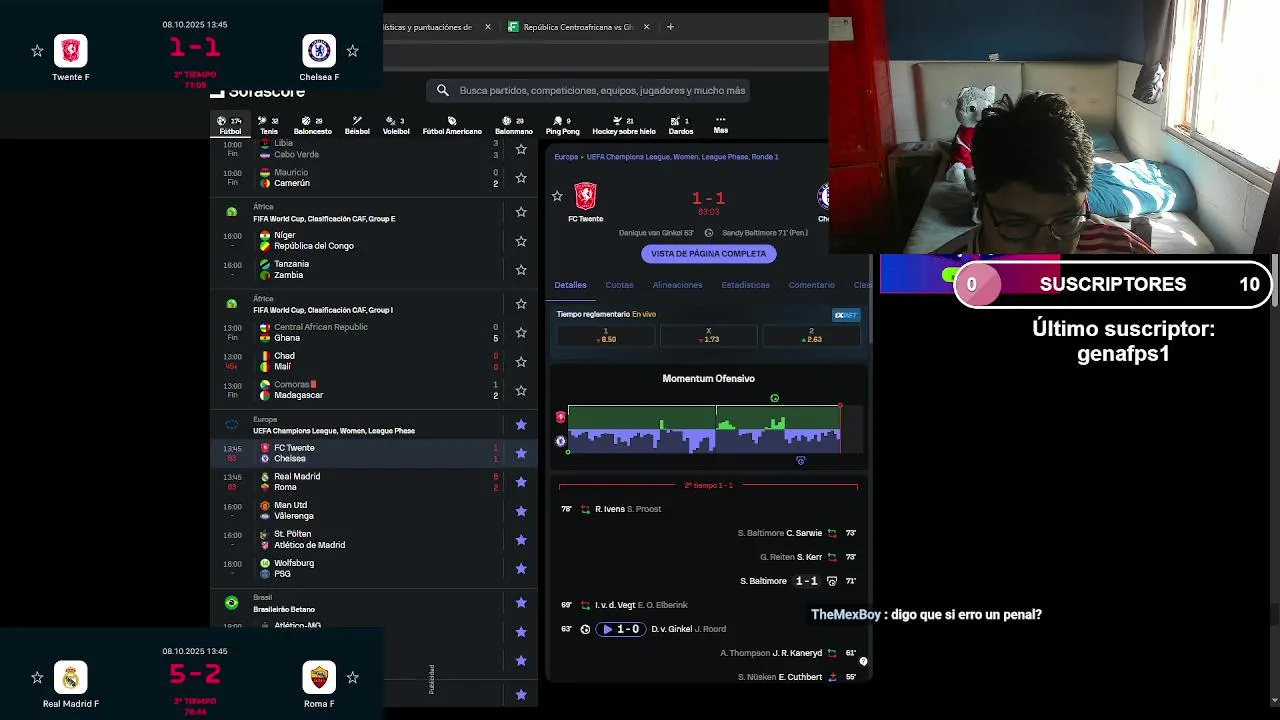
Task: Open the St. Pölten vs Atlético de Madrid row
Action: click(x=375, y=540)
